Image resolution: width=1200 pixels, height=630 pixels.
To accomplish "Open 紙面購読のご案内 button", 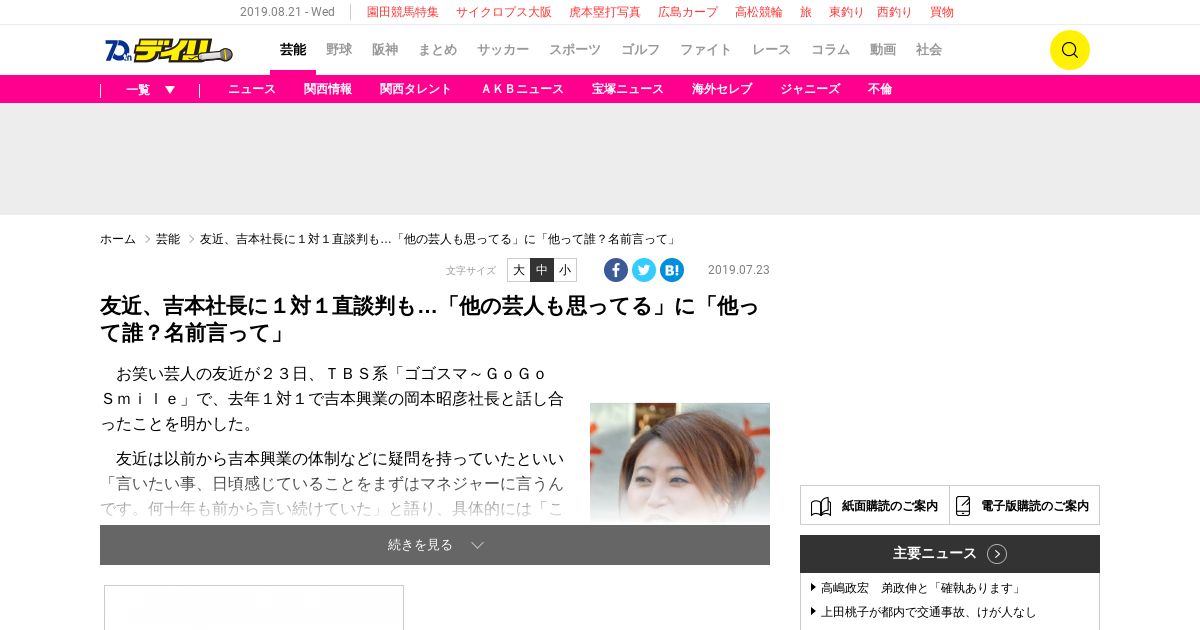I will pos(875,505).
